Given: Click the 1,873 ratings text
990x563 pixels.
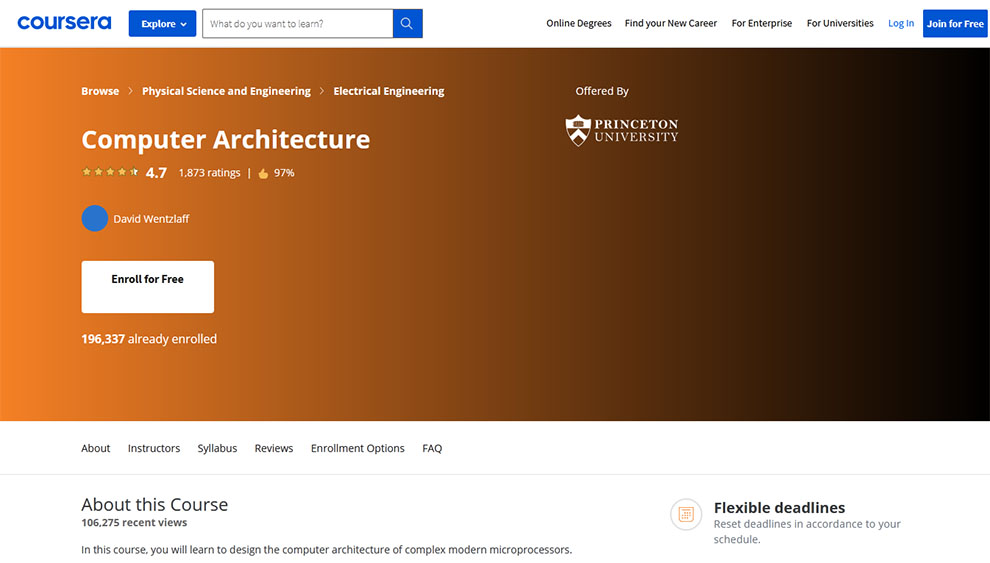Looking at the screenshot, I should coord(209,173).
